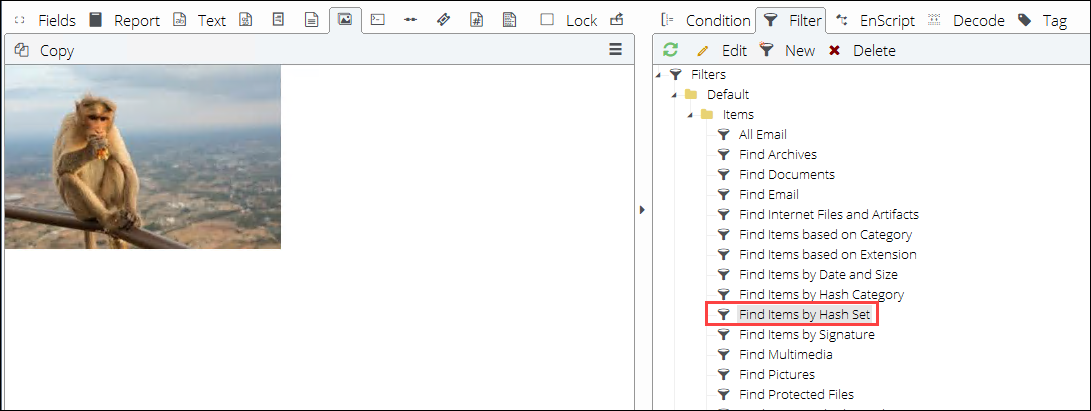Select Find Items by Hash Category
Viewport: 1091px width, 411px height.
pyautogui.click(x=822, y=294)
